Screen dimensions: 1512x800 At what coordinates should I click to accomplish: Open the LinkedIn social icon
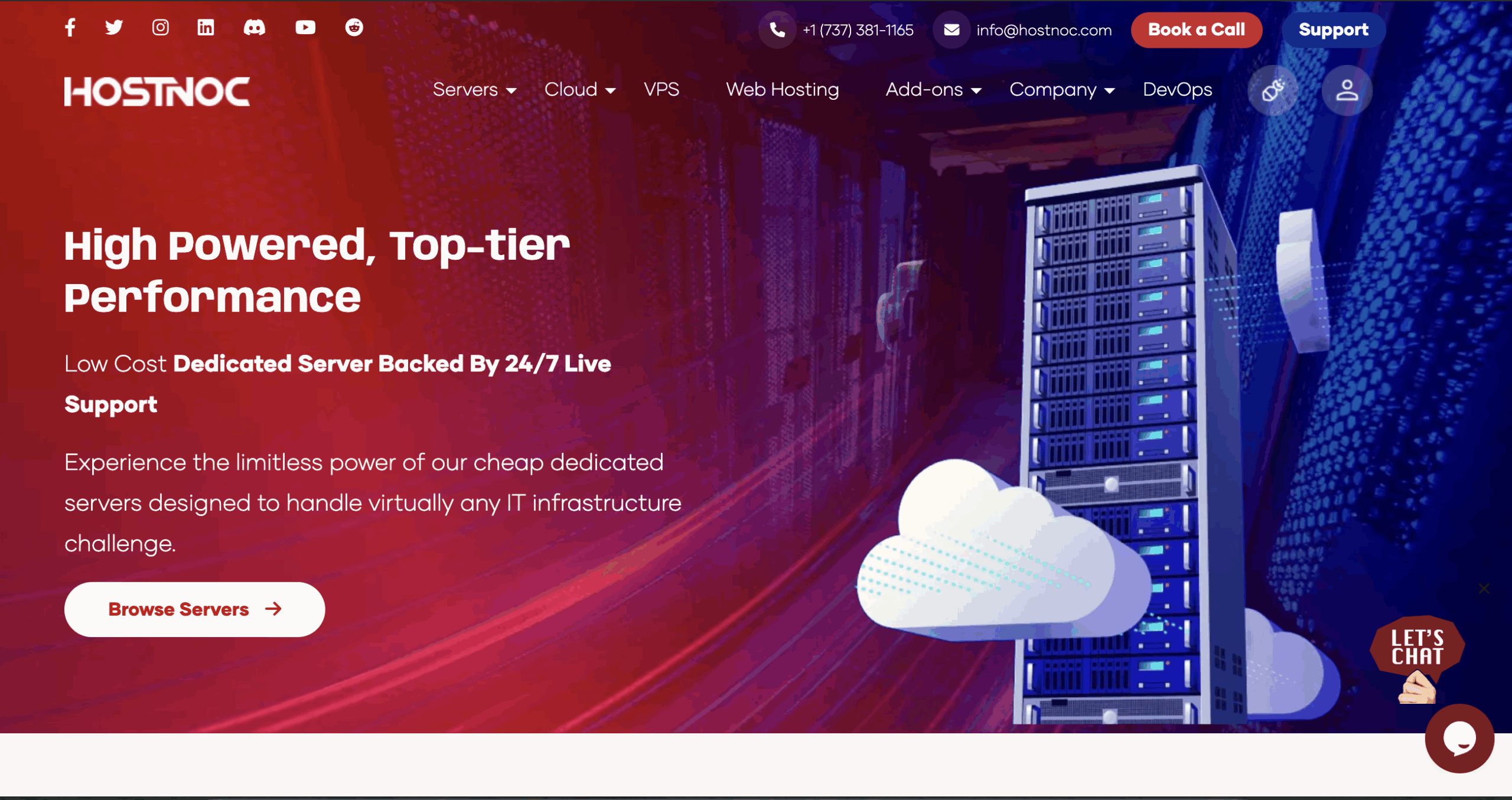206,27
